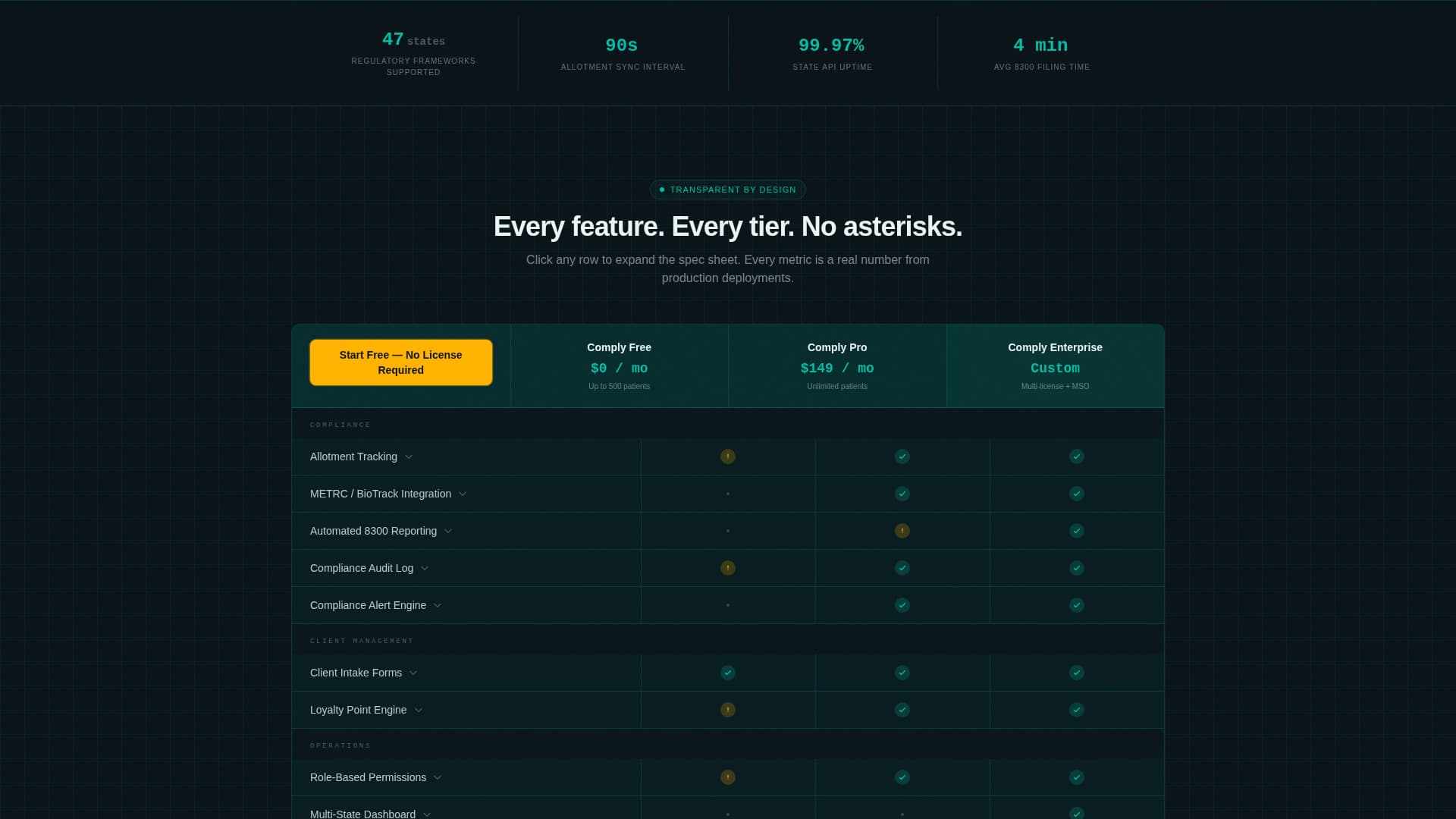This screenshot has height=819, width=1456.
Task: Click Allotment Tracking checkmark in Enterprise column
Action: [x=1077, y=457]
